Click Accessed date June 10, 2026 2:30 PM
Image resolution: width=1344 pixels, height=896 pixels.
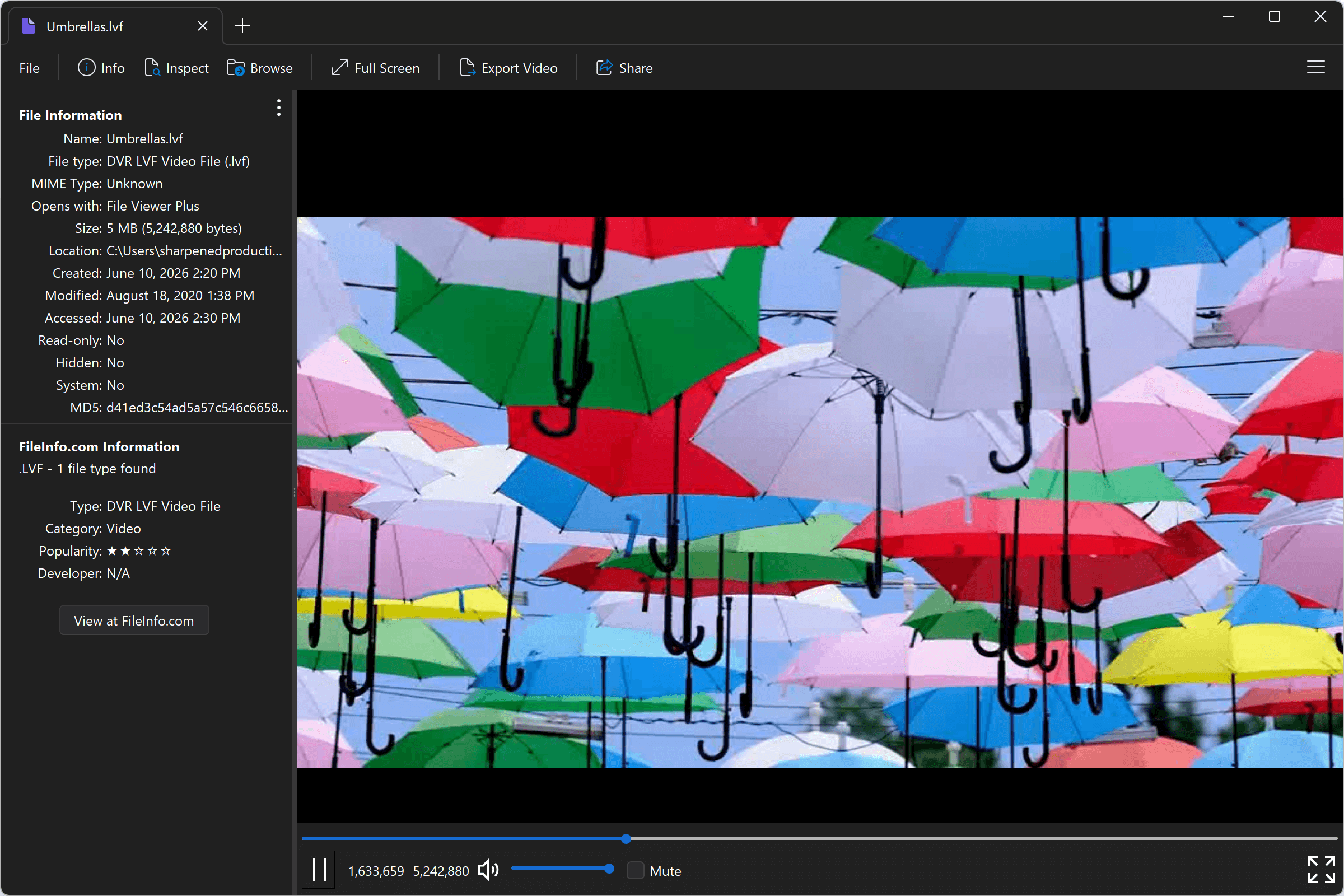173,318
